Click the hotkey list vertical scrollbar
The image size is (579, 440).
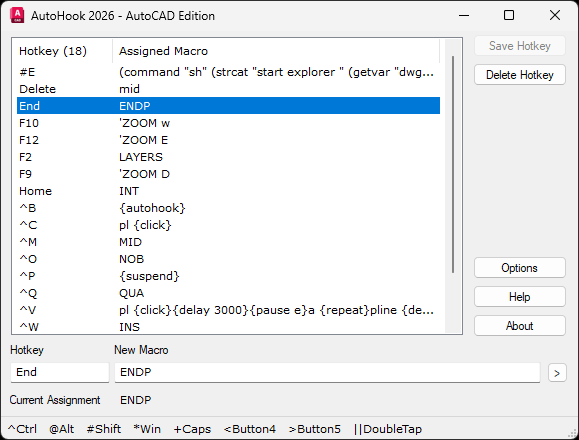point(453,164)
